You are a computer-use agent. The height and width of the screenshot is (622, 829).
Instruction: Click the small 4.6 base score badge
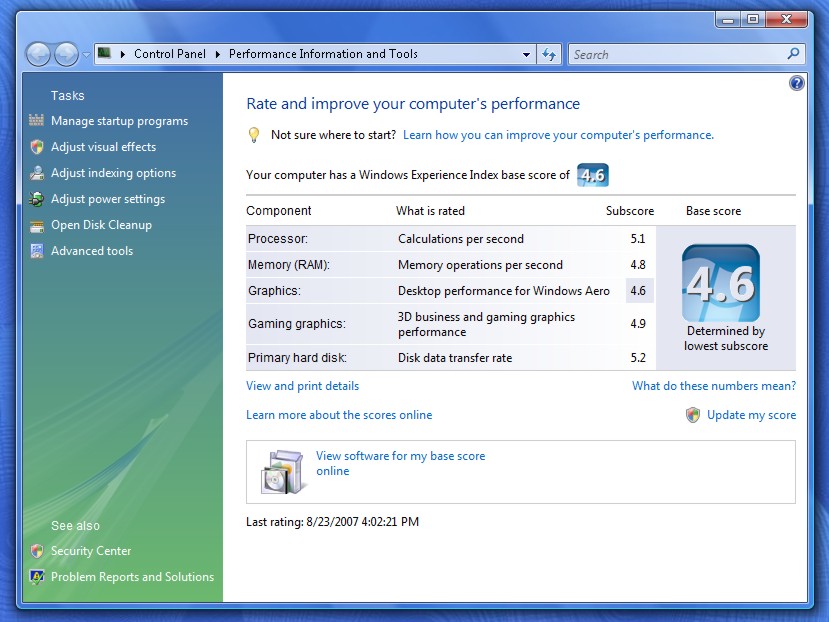(593, 175)
